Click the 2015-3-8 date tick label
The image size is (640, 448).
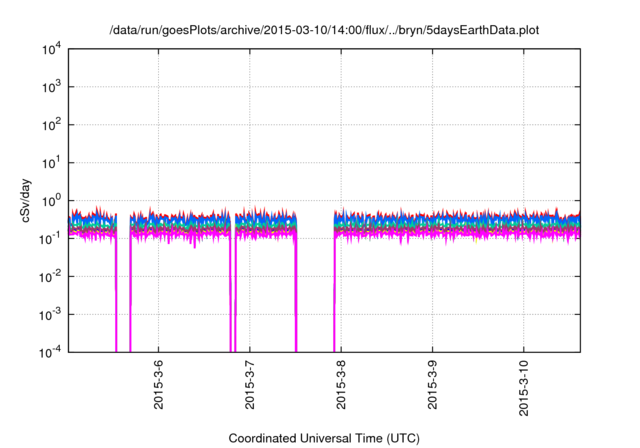[x=341, y=385]
